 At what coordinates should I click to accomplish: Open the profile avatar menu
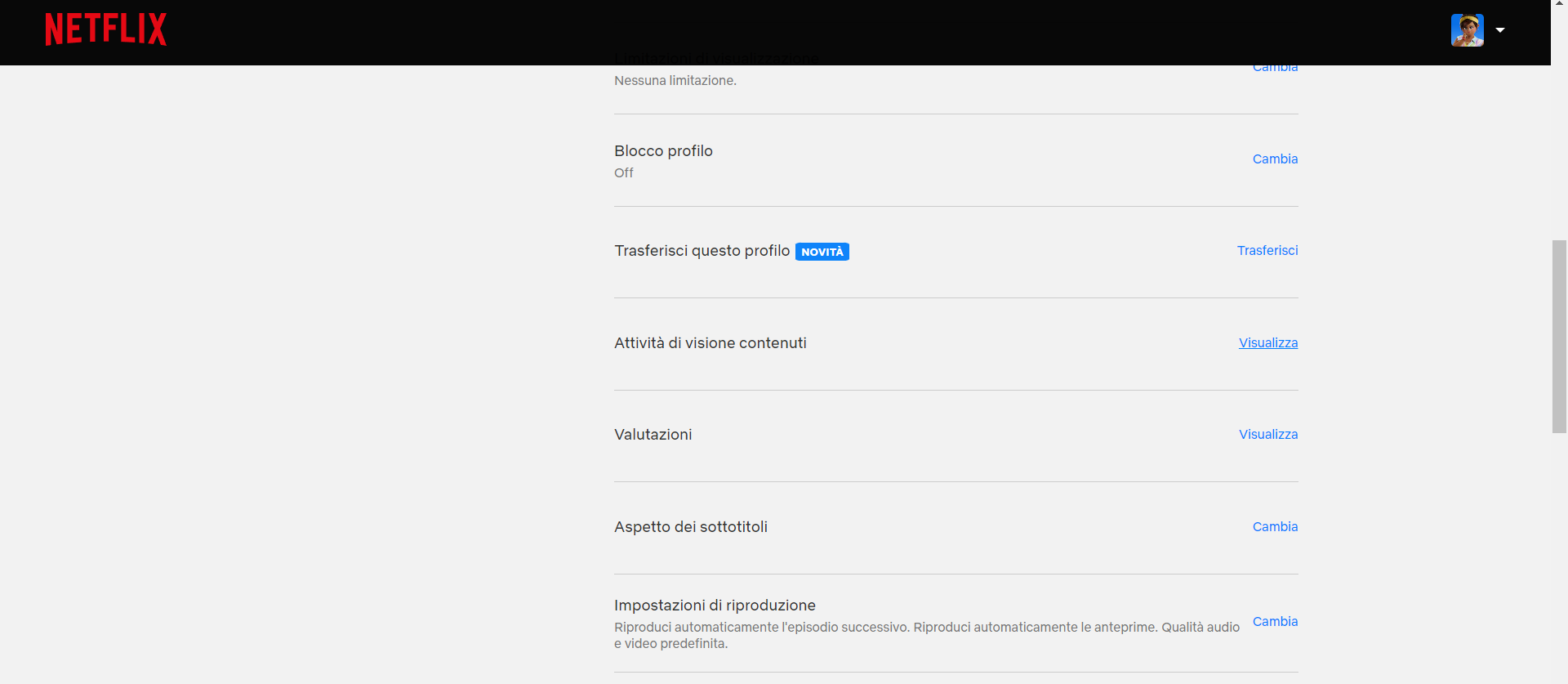(1467, 30)
